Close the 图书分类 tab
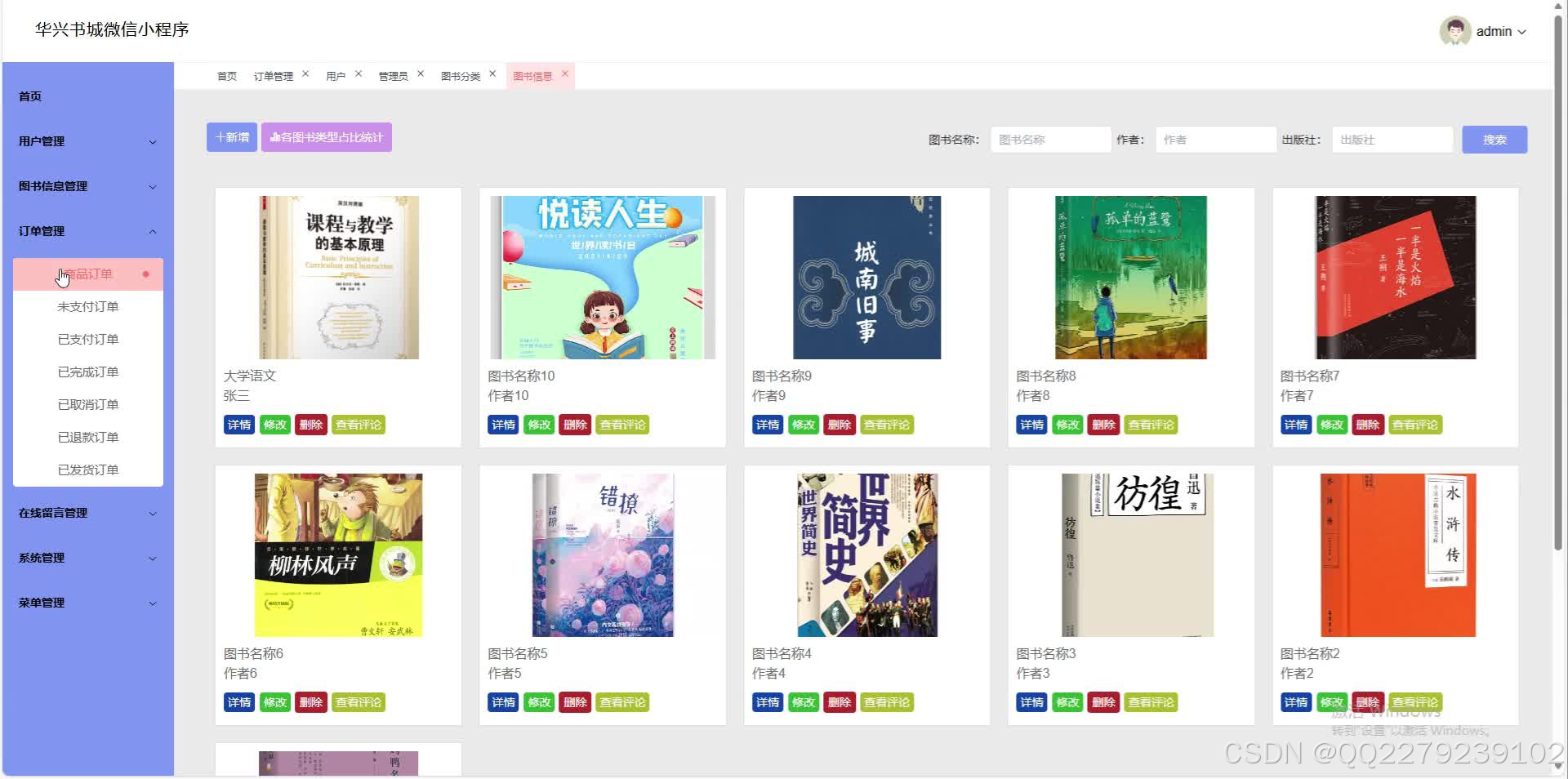Viewport: 1568px width, 779px height. 492,73
